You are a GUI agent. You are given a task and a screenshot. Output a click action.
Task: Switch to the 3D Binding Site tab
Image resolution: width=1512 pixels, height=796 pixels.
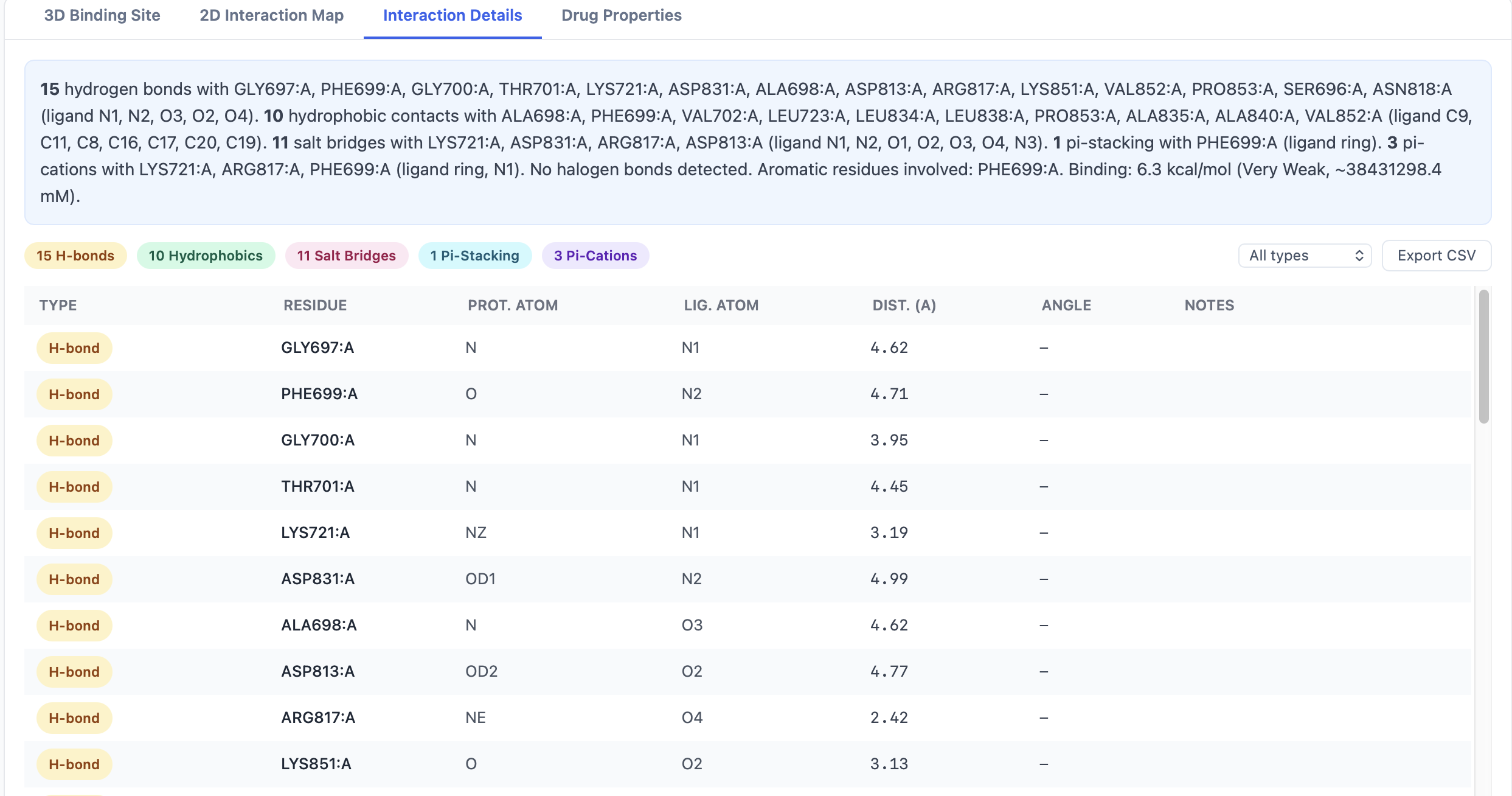pyautogui.click(x=102, y=16)
